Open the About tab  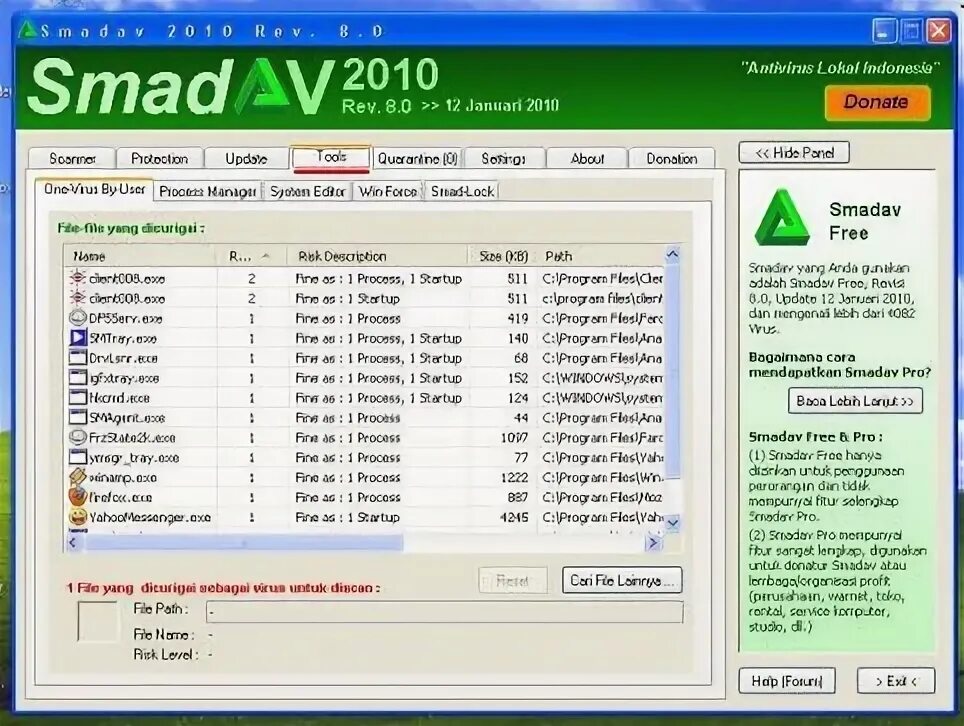click(587, 159)
